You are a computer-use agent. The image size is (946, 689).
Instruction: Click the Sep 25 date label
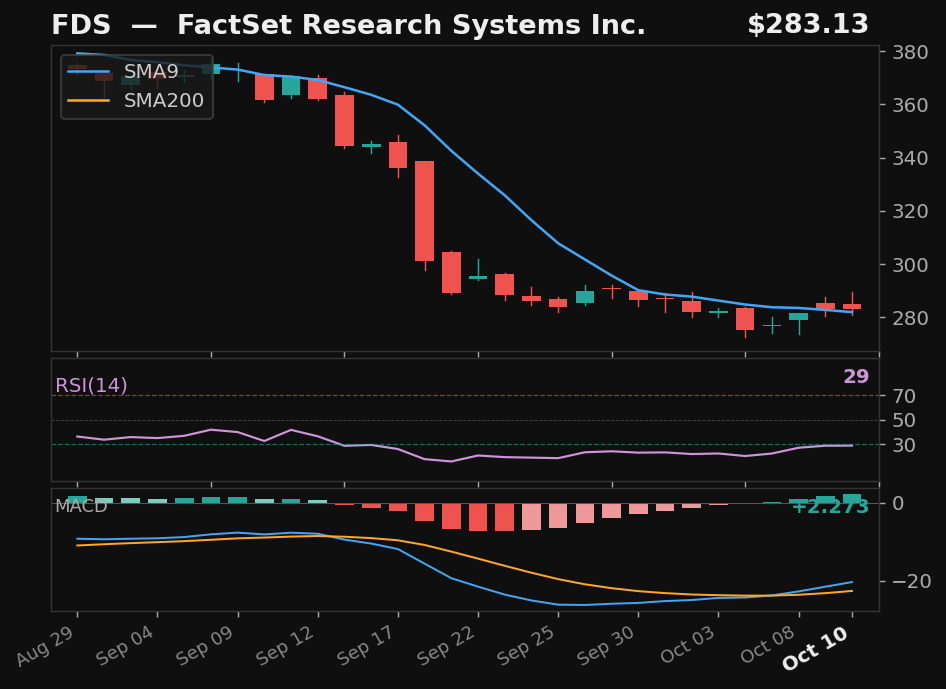tap(527, 645)
